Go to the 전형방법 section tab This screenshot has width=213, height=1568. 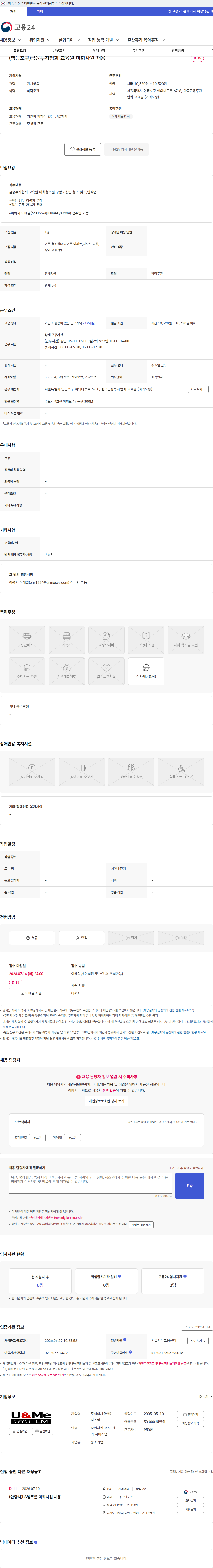coord(178,51)
